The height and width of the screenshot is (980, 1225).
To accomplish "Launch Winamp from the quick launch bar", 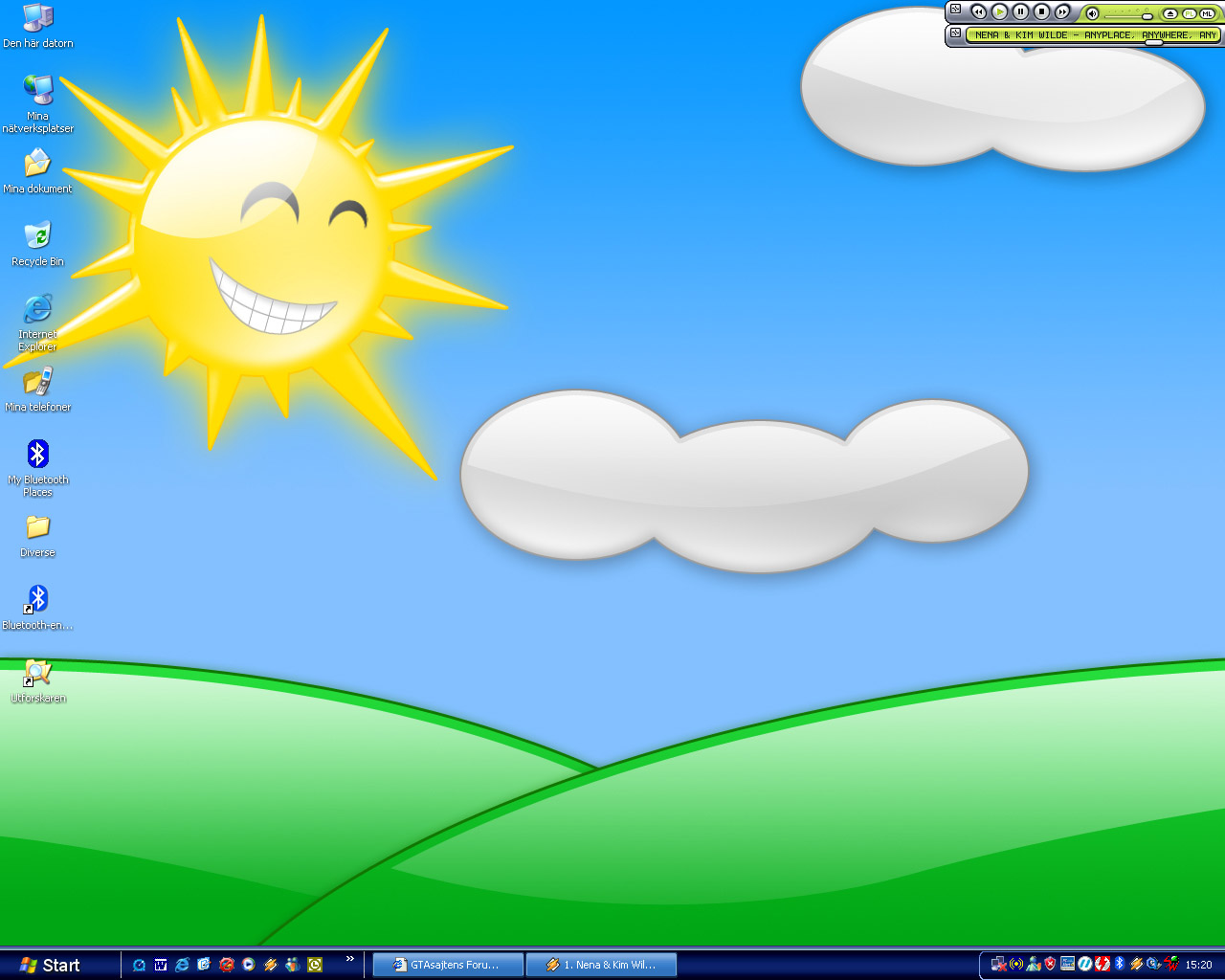I will (271, 965).
